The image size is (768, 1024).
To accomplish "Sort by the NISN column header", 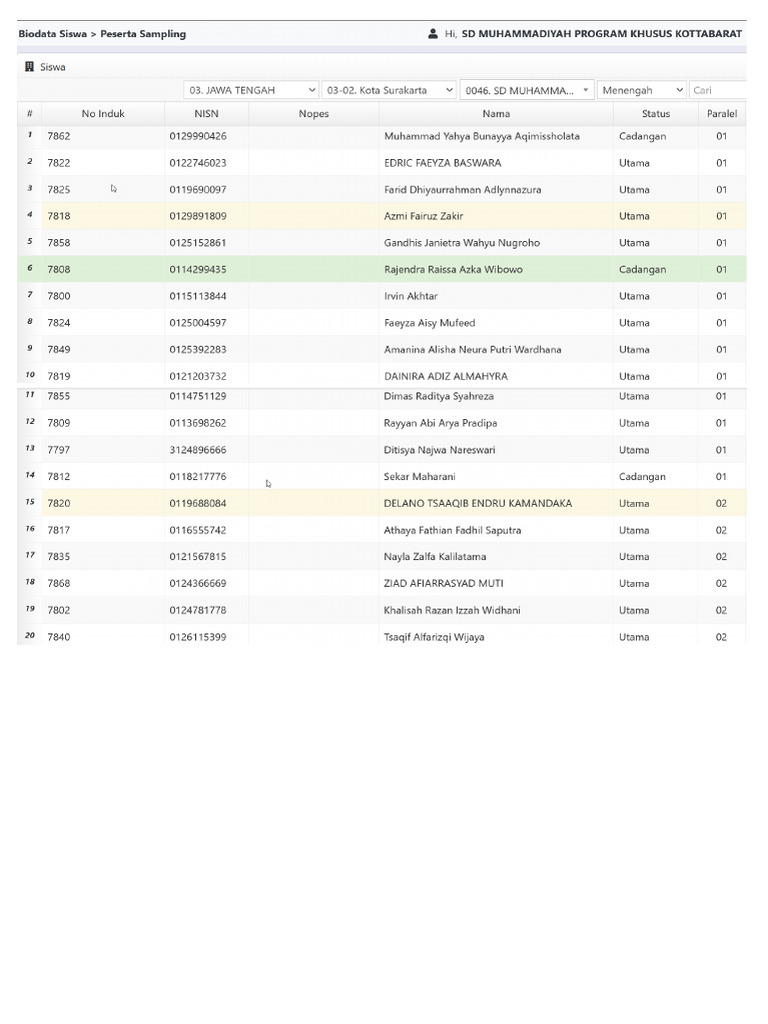I will click(206, 114).
